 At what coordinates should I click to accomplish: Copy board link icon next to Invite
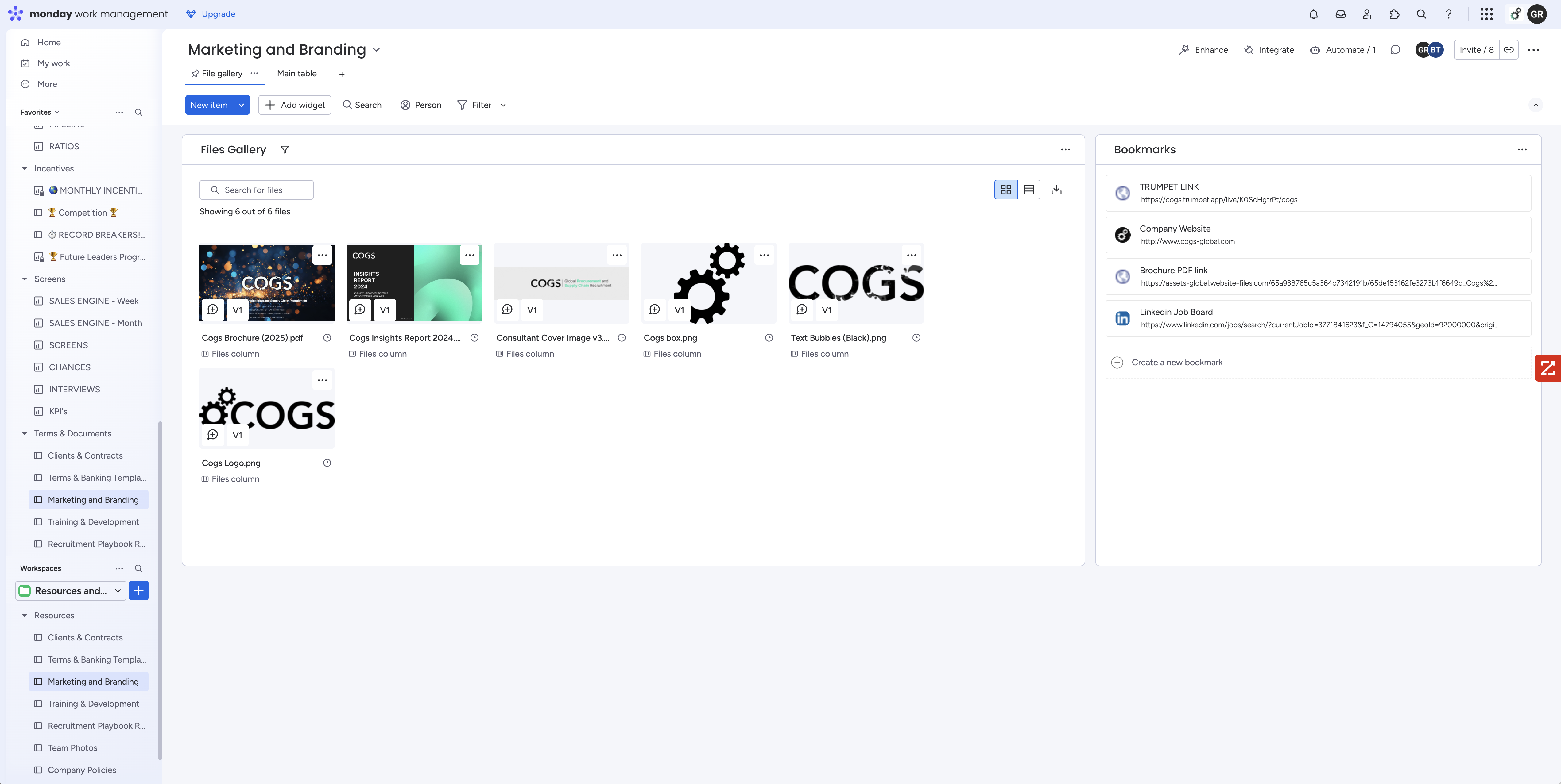pyautogui.click(x=1509, y=50)
